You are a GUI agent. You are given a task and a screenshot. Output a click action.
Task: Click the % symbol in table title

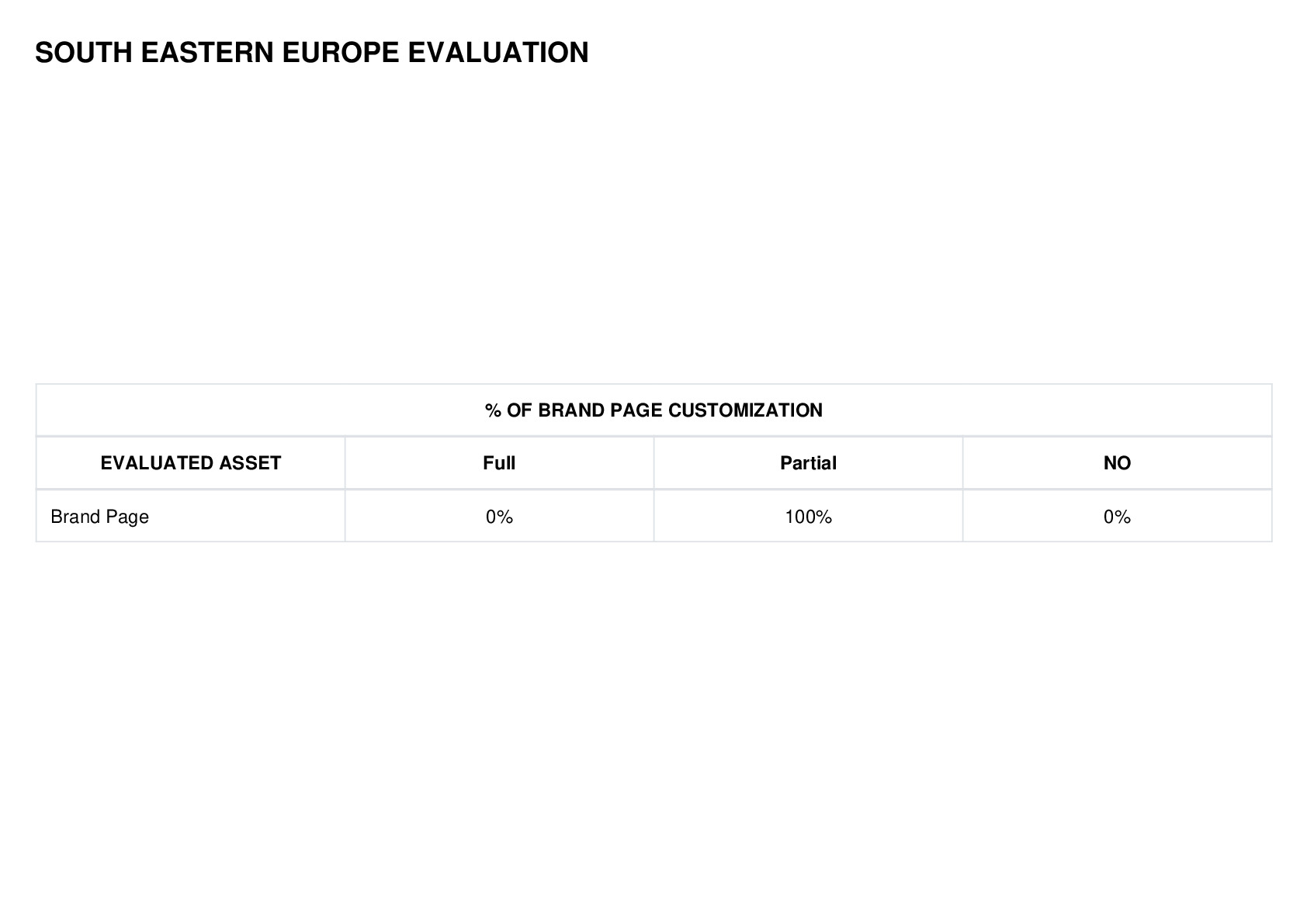pos(493,410)
